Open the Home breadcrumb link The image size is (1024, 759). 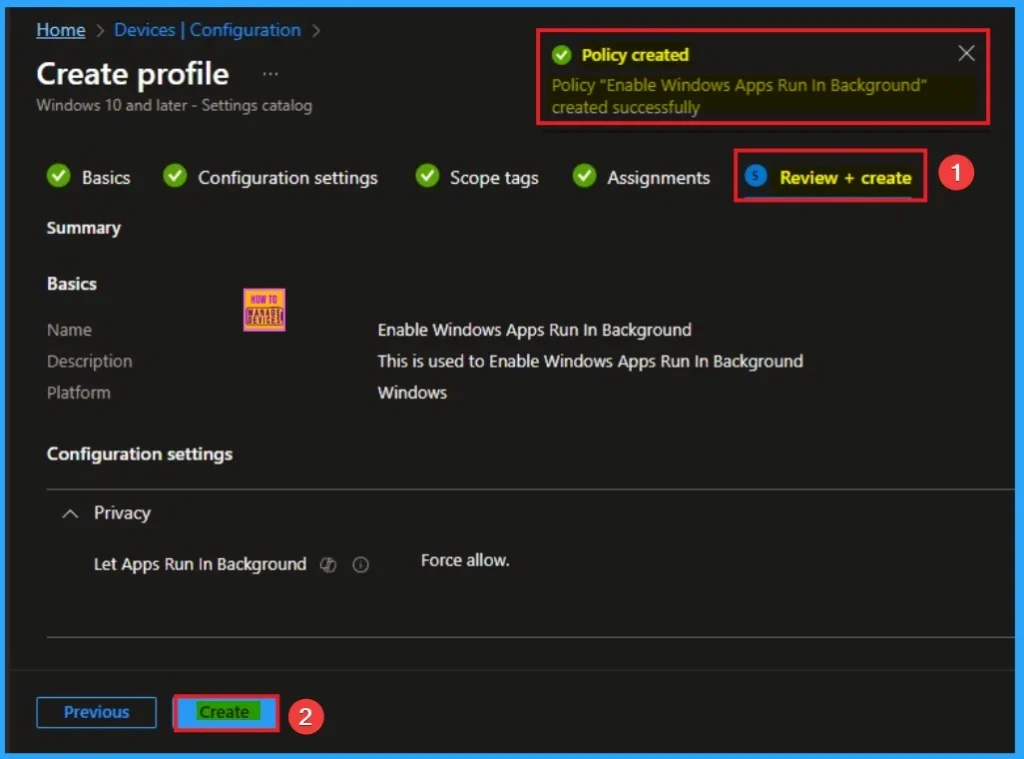coord(61,30)
